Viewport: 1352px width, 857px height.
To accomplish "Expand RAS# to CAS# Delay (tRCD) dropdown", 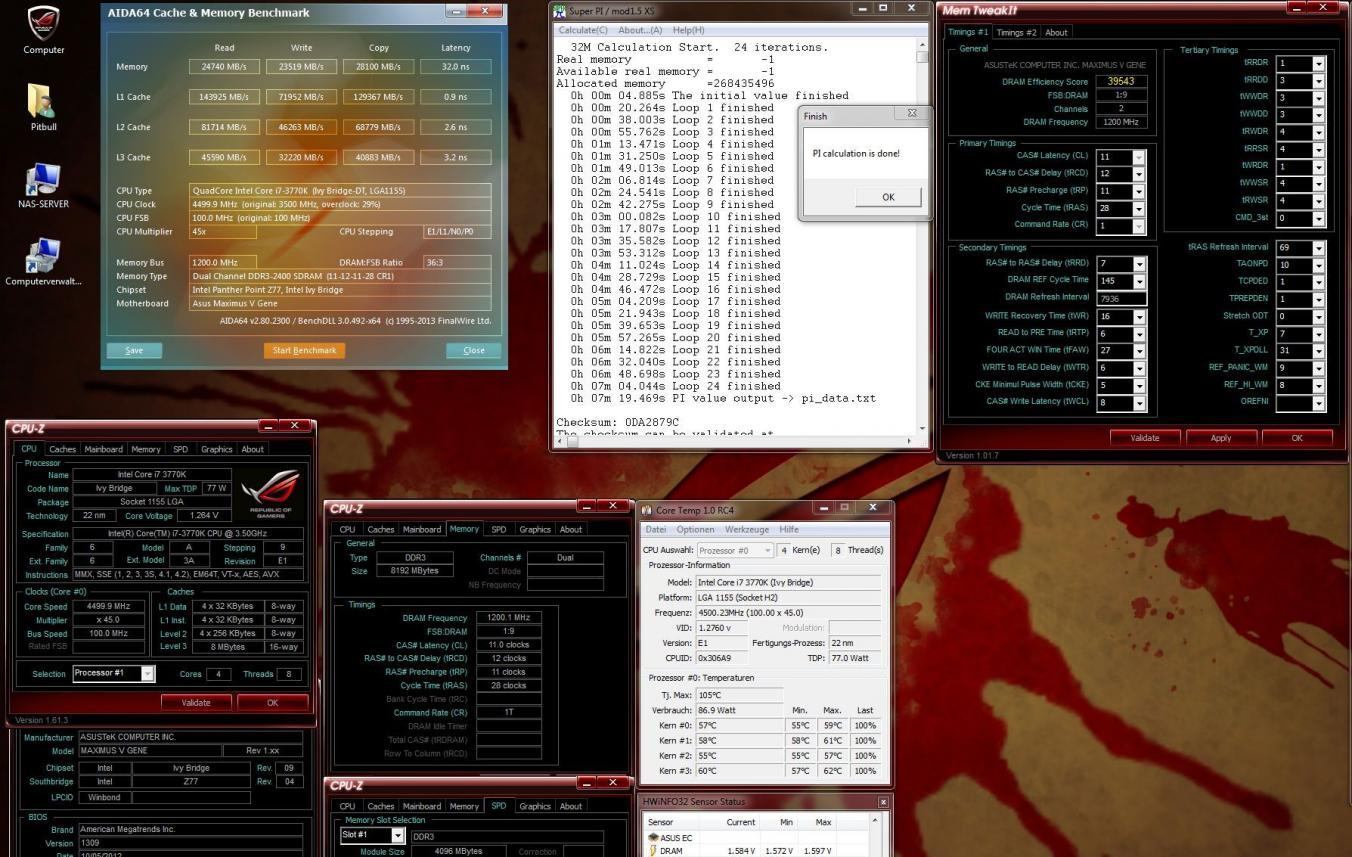I will pyautogui.click(x=1138, y=174).
